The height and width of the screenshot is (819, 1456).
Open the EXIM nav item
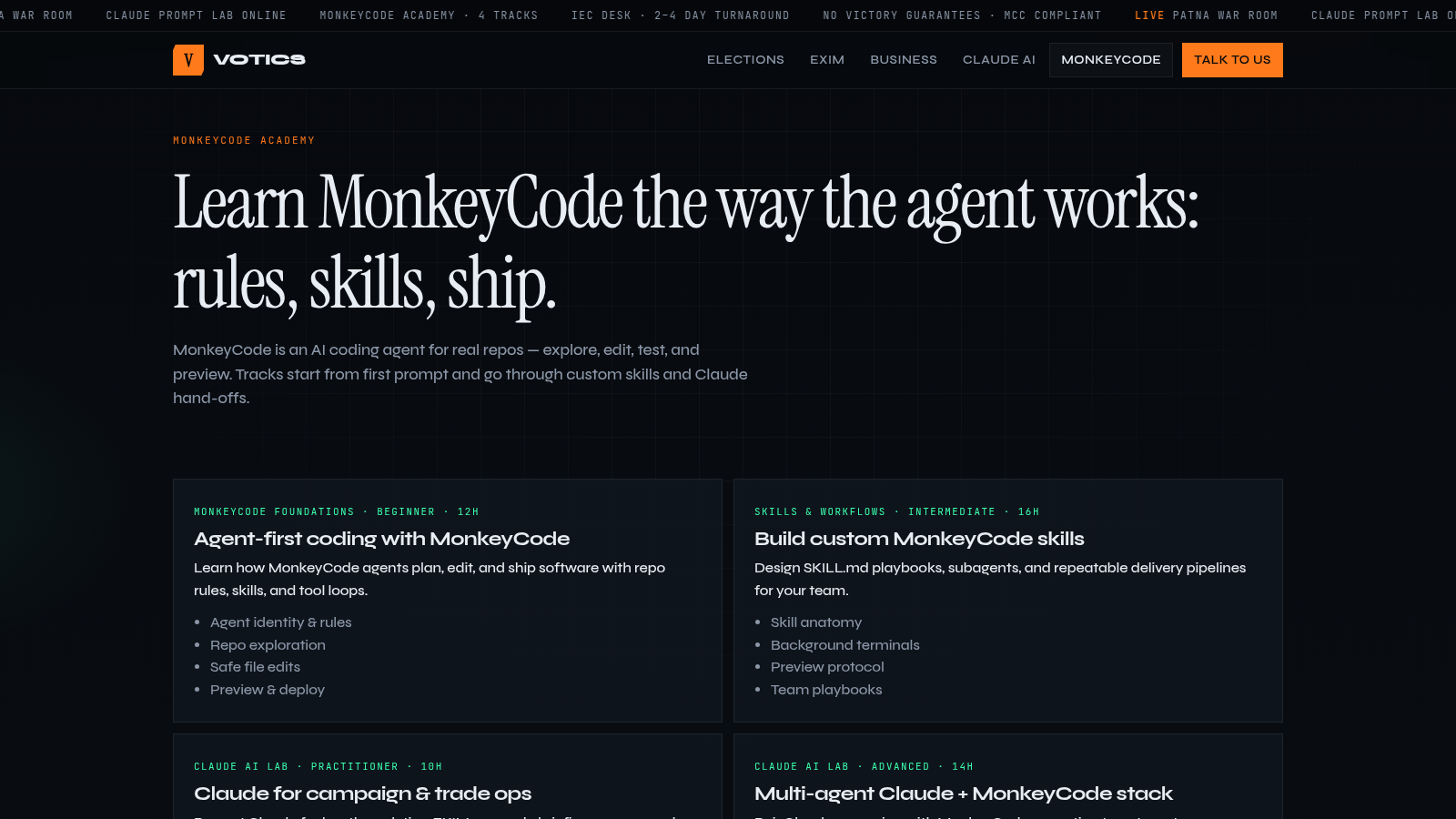827,60
